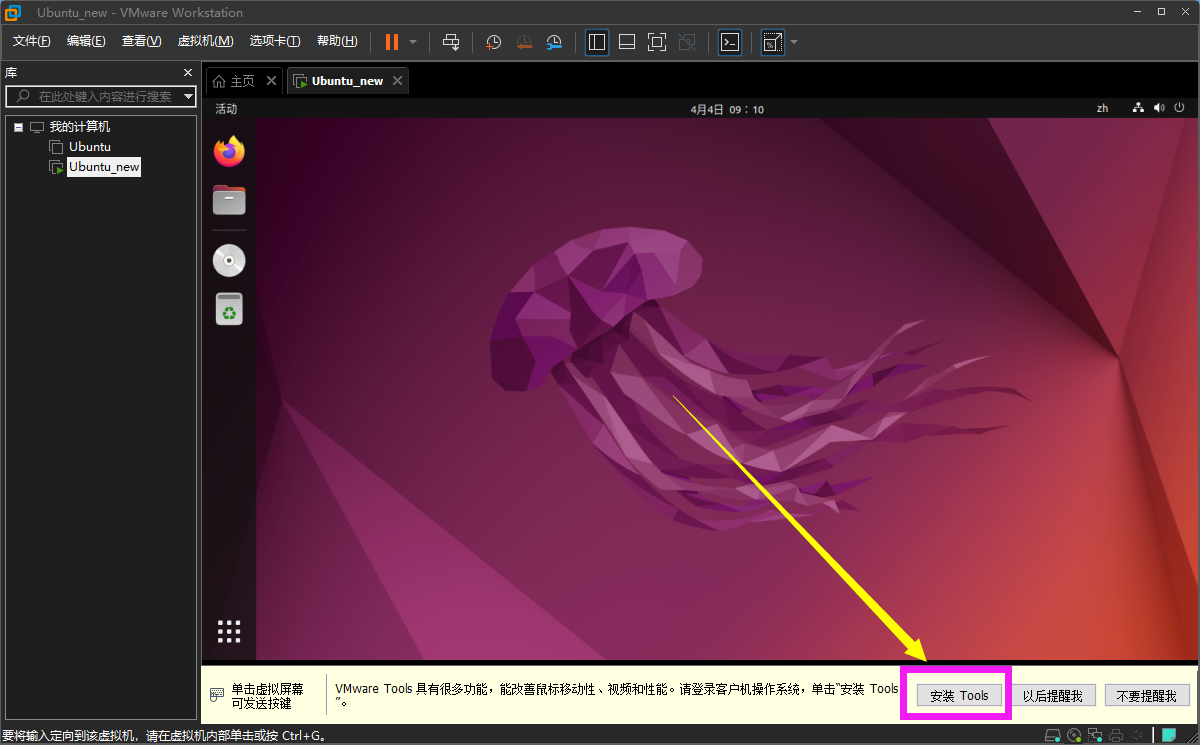Image resolution: width=1200 pixels, height=745 pixels.
Task: Open the 虚拟机 menu
Action: pos(205,41)
